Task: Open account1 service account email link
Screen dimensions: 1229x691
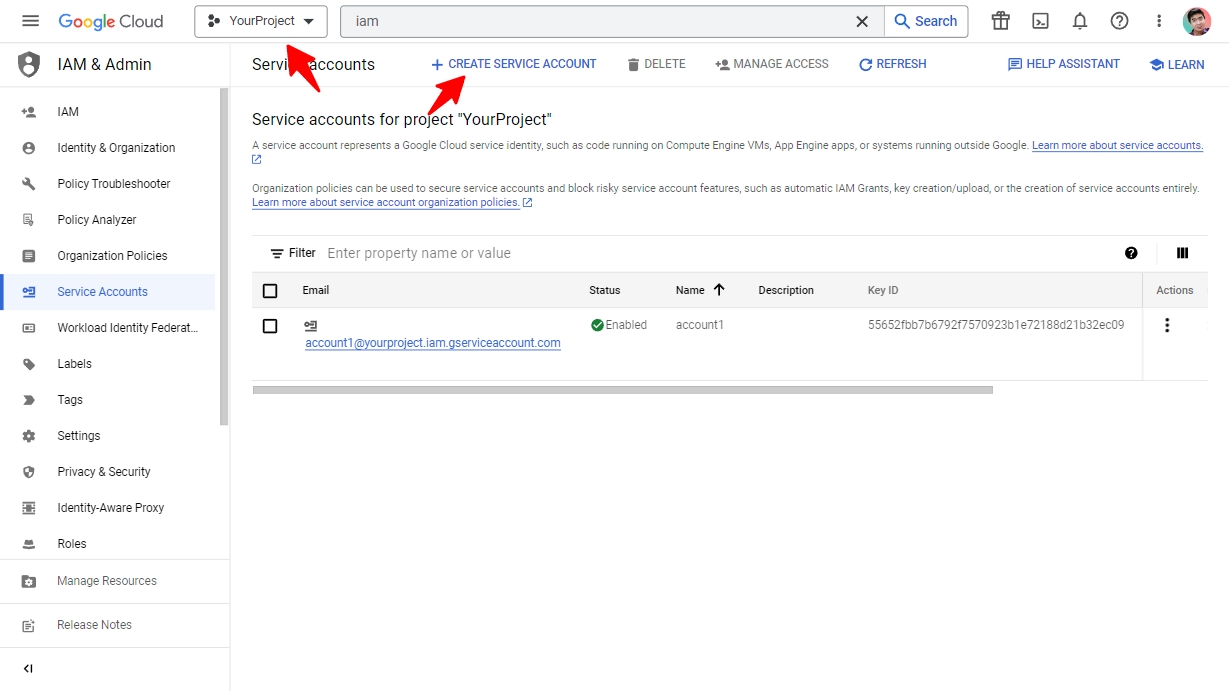Action: click(432, 343)
